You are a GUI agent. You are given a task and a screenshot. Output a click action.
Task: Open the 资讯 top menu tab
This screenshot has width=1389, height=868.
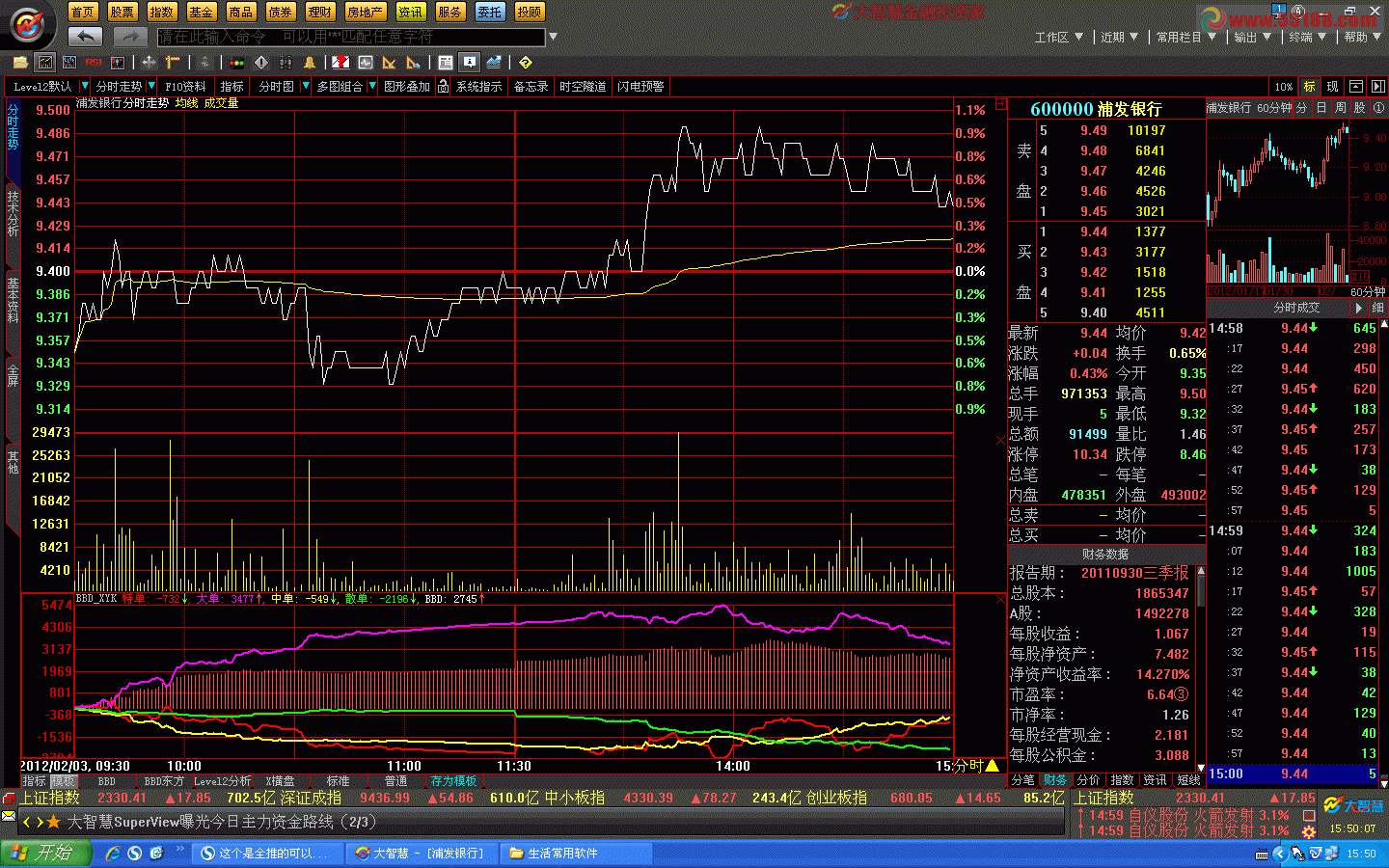coord(411,12)
